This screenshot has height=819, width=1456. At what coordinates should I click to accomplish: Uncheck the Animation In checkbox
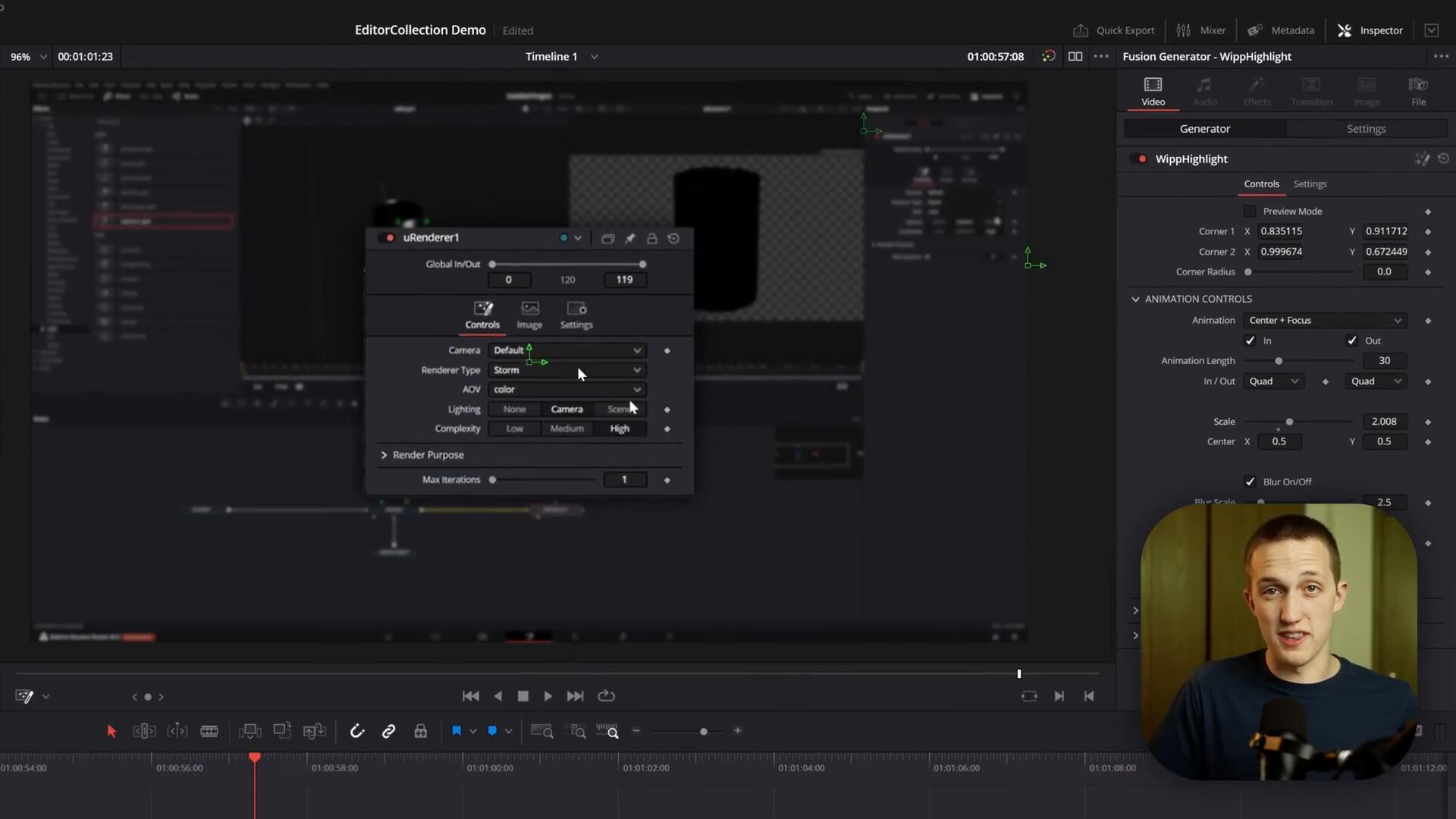pyautogui.click(x=1250, y=340)
